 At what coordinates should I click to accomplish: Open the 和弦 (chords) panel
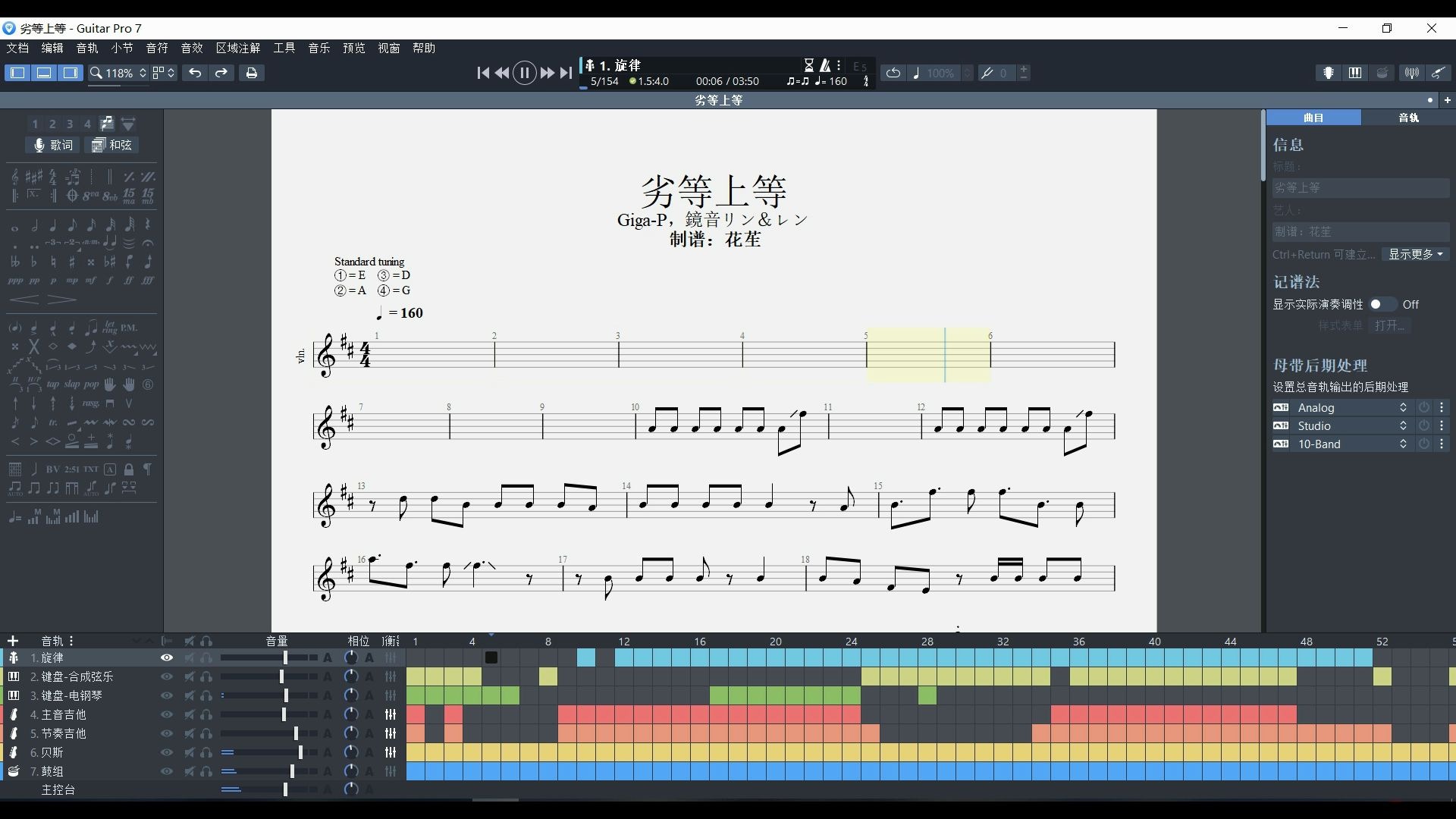click(111, 145)
